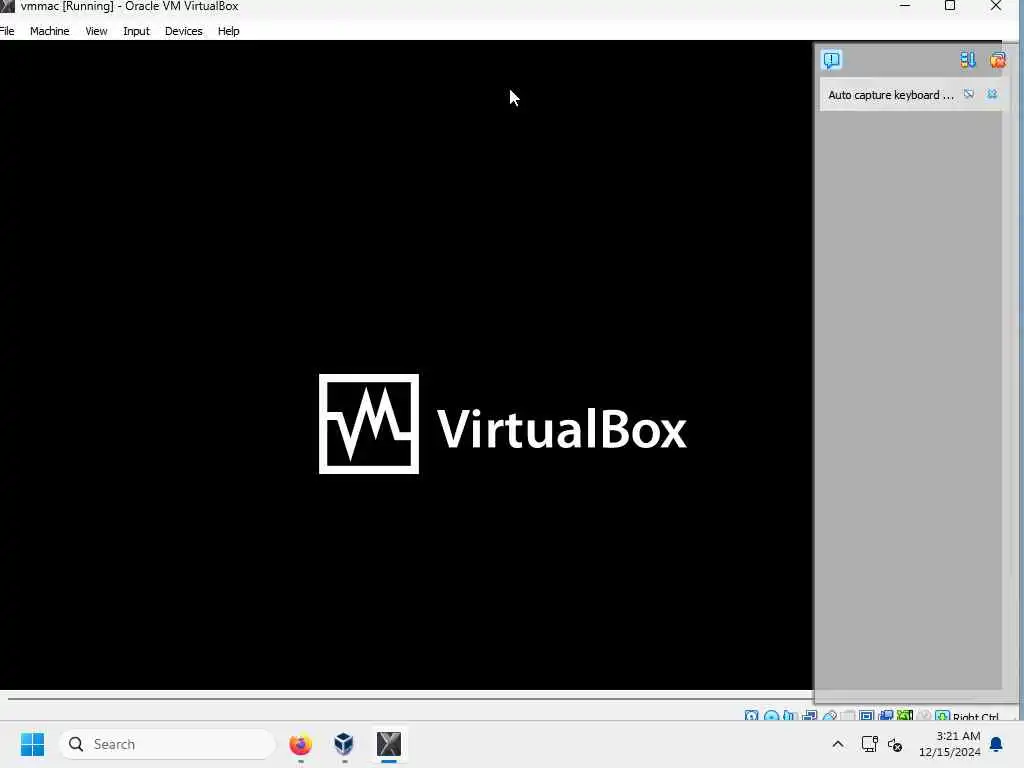Dismiss the Auto capture keyboard notification
The image size is (1024, 768).
point(992,94)
